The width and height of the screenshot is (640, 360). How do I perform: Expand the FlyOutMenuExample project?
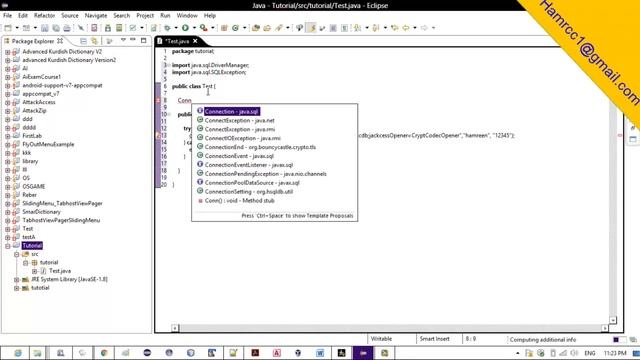click(8, 144)
